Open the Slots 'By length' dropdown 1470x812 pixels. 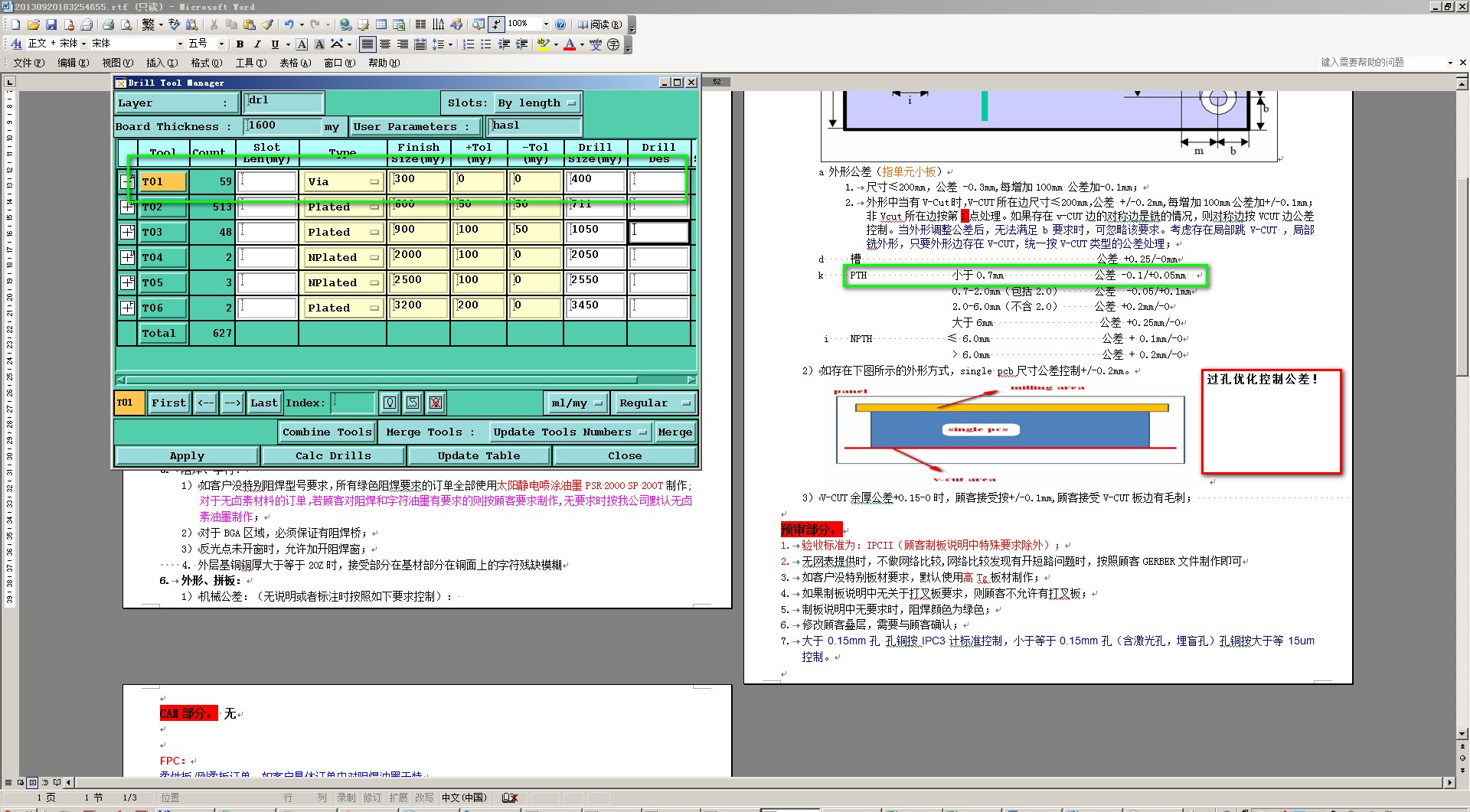pyautogui.click(x=537, y=103)
